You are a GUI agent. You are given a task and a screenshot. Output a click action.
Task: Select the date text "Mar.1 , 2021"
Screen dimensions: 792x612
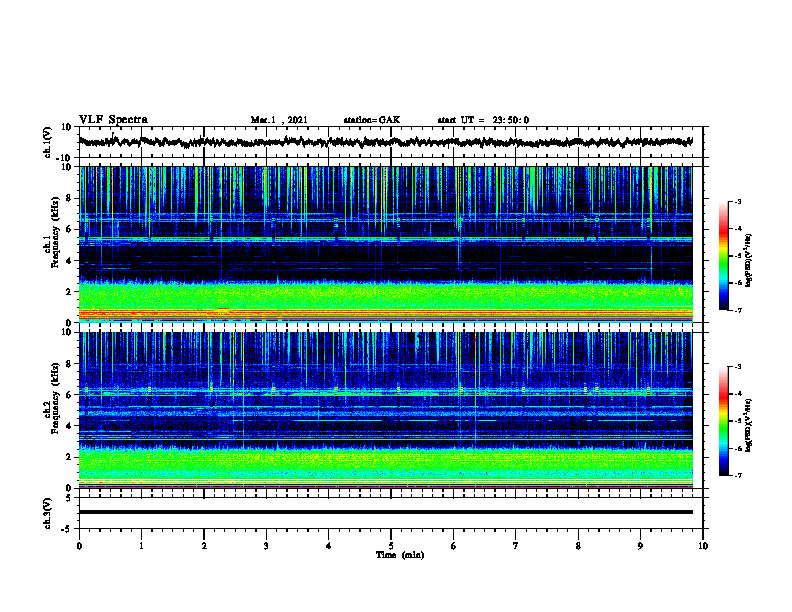pos(279,120)
